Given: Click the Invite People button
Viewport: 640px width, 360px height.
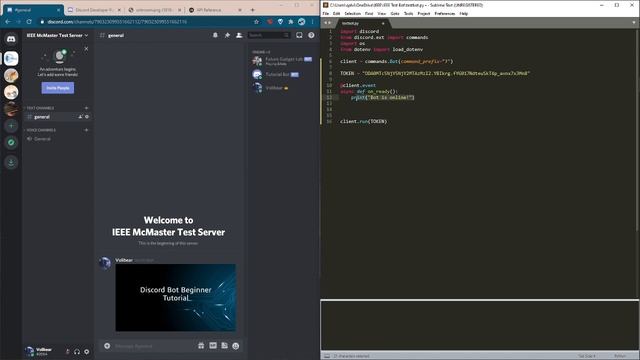Looking at the screenshot, I should point(58,88).
